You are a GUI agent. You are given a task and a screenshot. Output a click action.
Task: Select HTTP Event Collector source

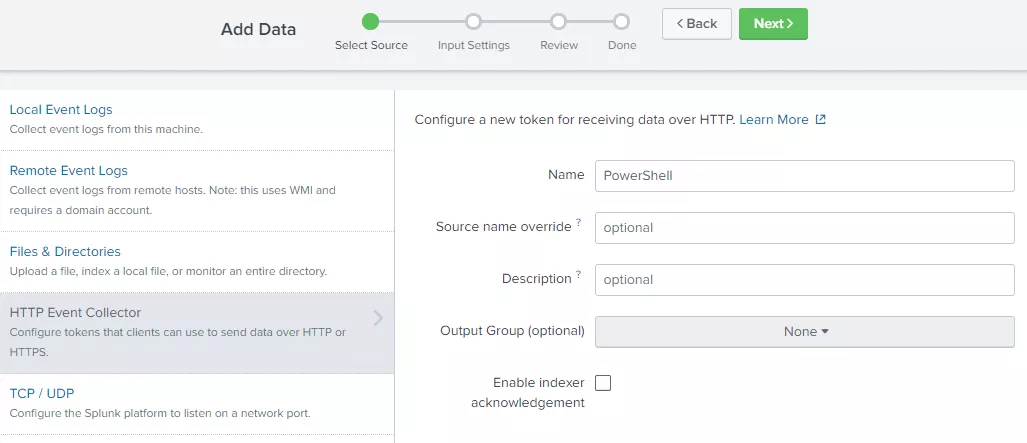tap(197, 333)
